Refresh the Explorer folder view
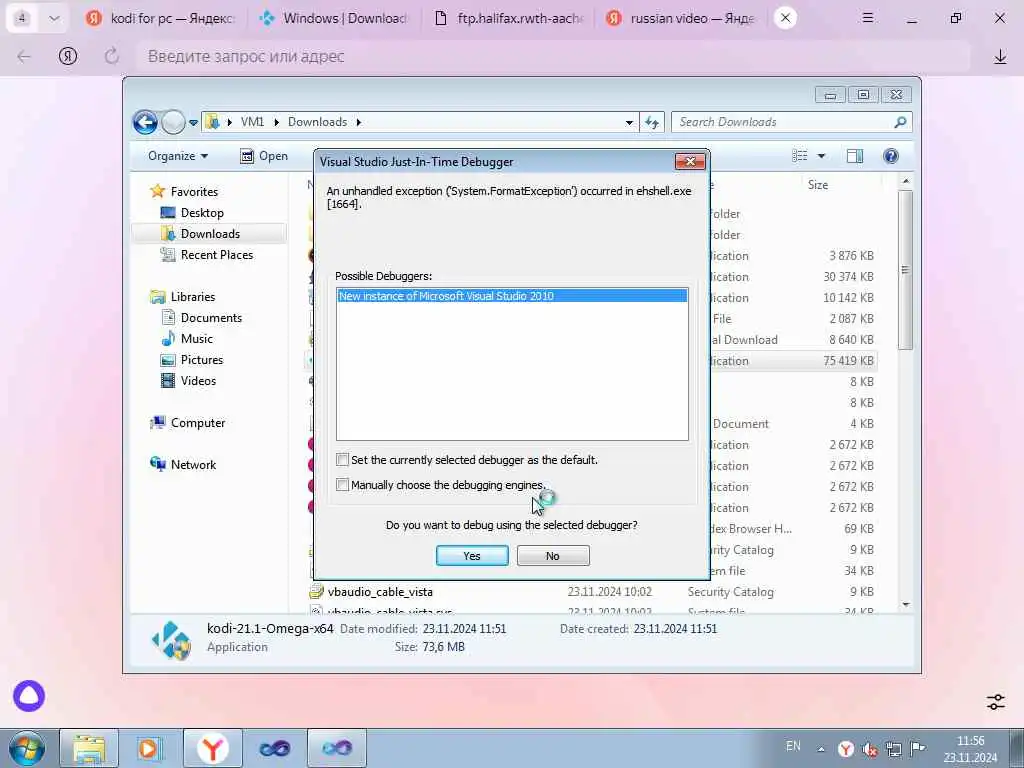The height and width of the screenshot is (768, 1024). [652, 122]
